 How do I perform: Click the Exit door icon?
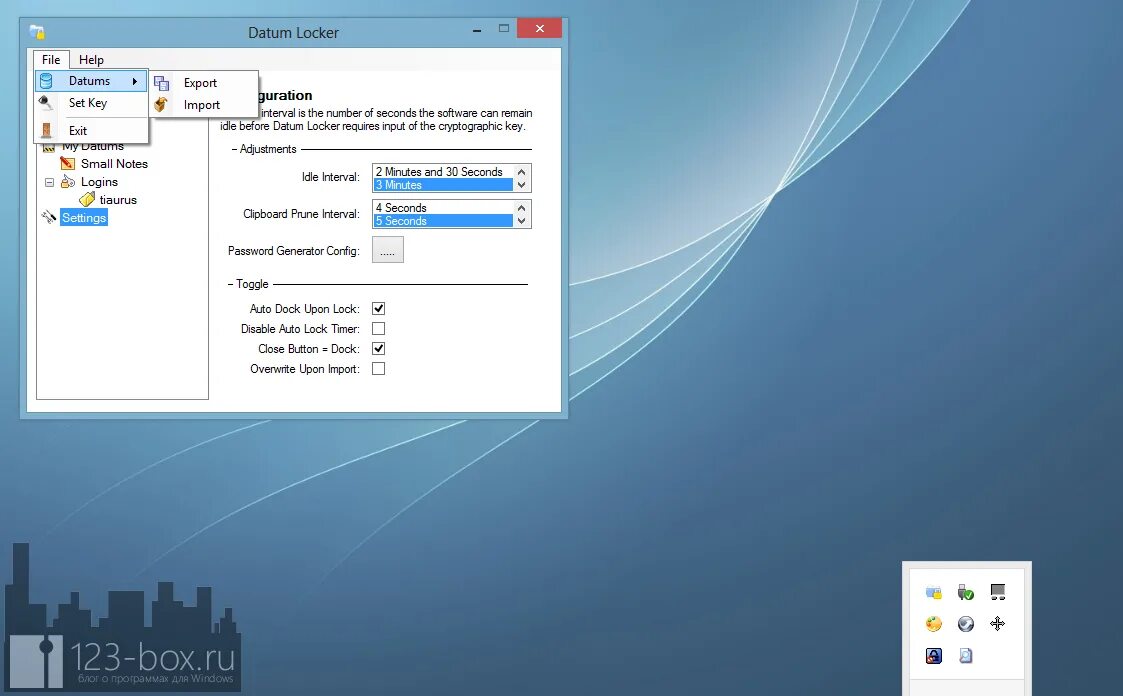coord(46,130)
